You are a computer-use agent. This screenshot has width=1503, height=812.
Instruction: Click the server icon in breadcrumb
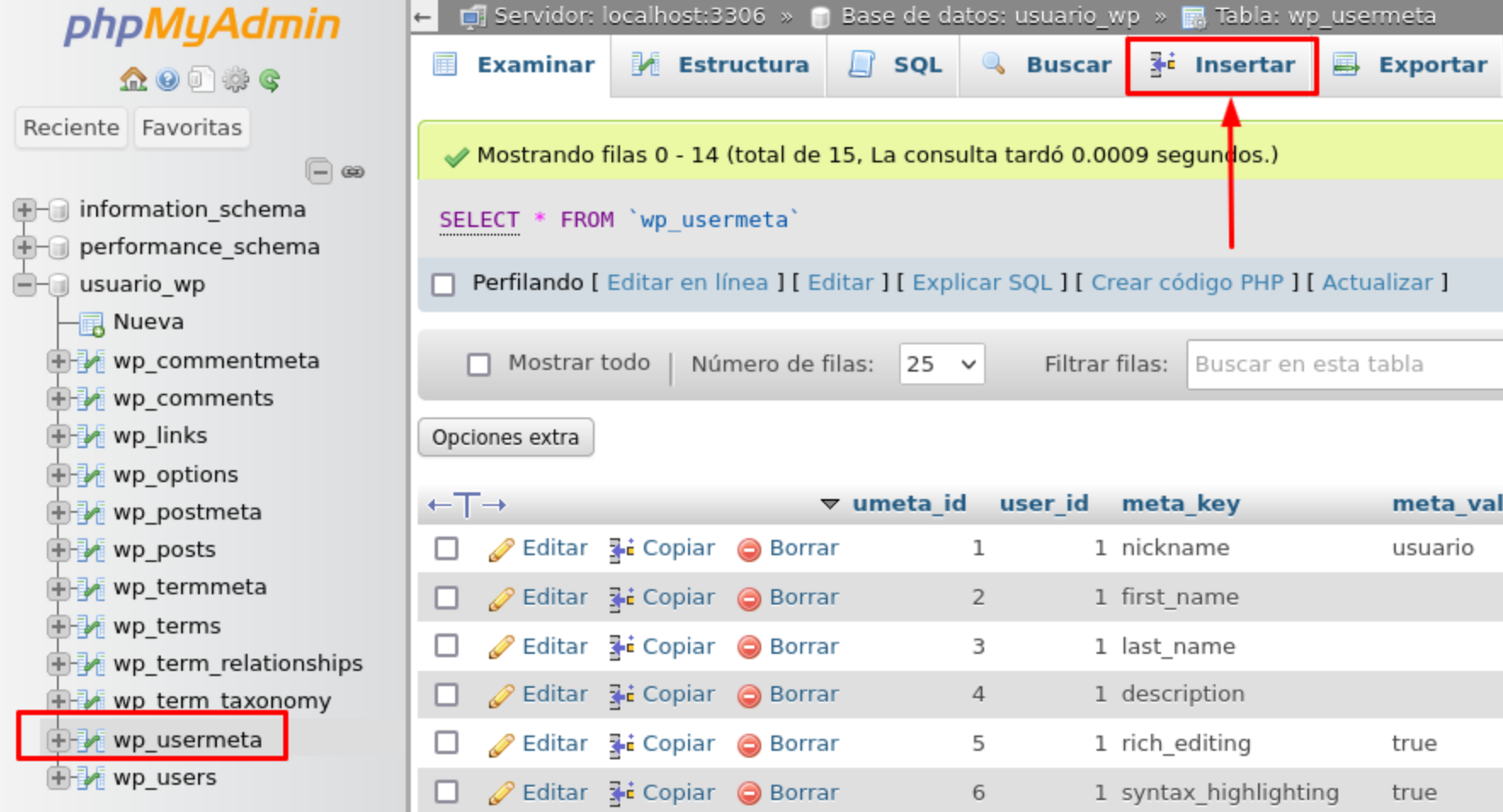(473, 16)
